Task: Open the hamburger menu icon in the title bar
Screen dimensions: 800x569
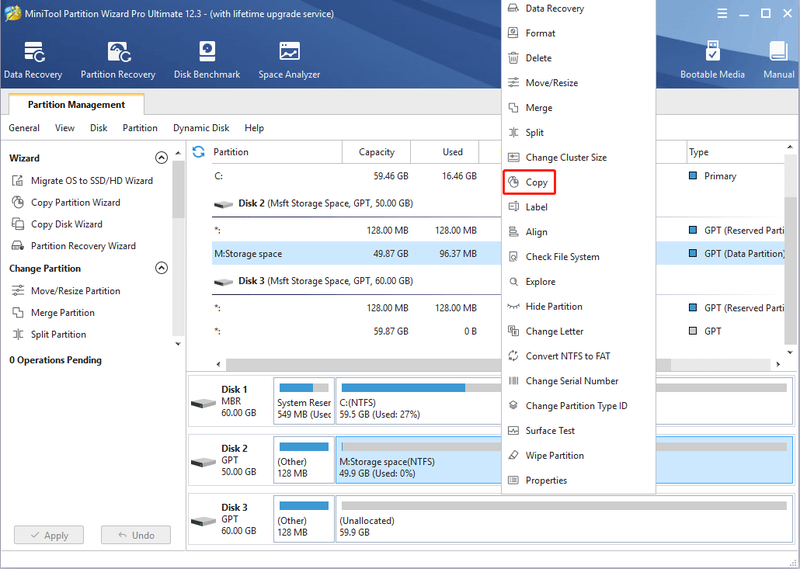Action: (722, 13)
